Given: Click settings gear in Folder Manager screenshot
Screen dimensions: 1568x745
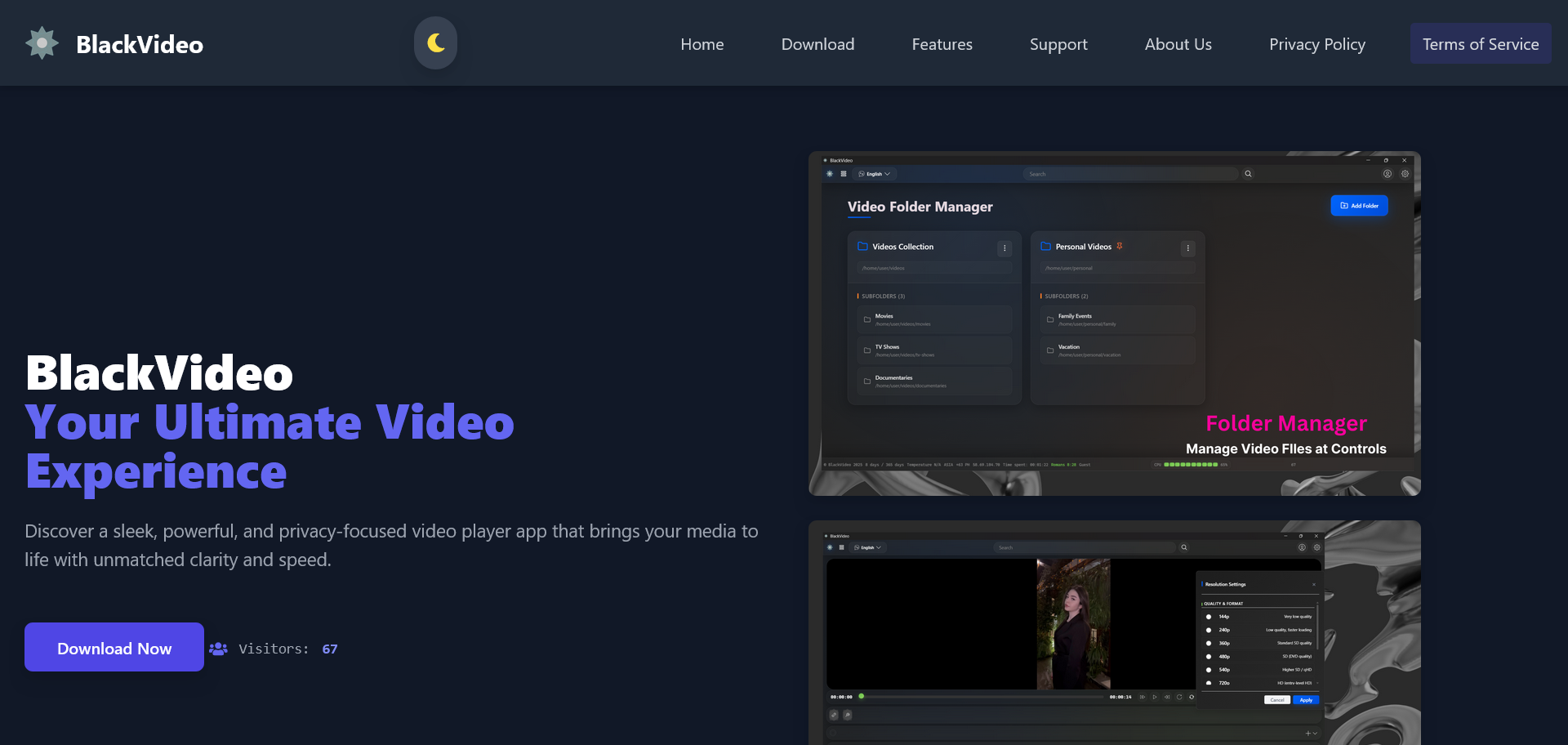Looking at the screenshot, I should 1405,173.
